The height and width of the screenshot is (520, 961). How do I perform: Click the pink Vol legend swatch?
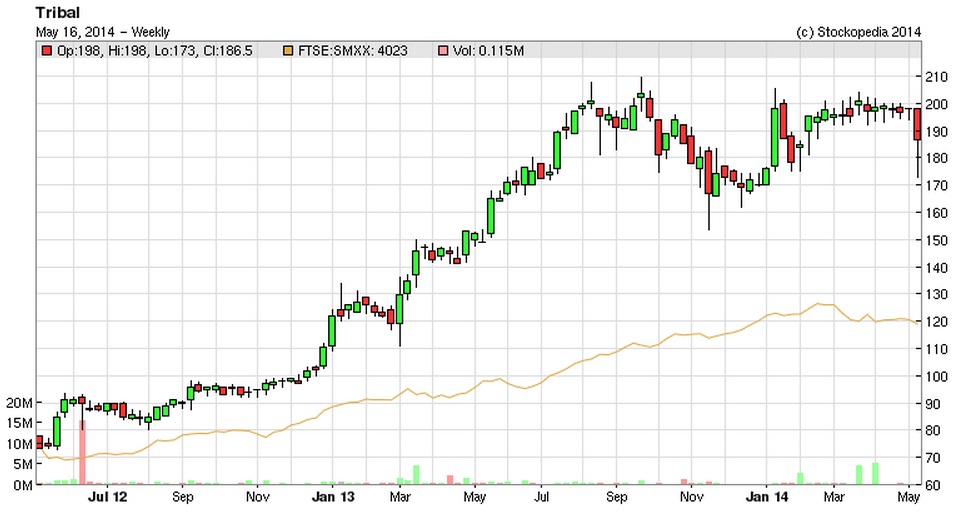[443, 51]
